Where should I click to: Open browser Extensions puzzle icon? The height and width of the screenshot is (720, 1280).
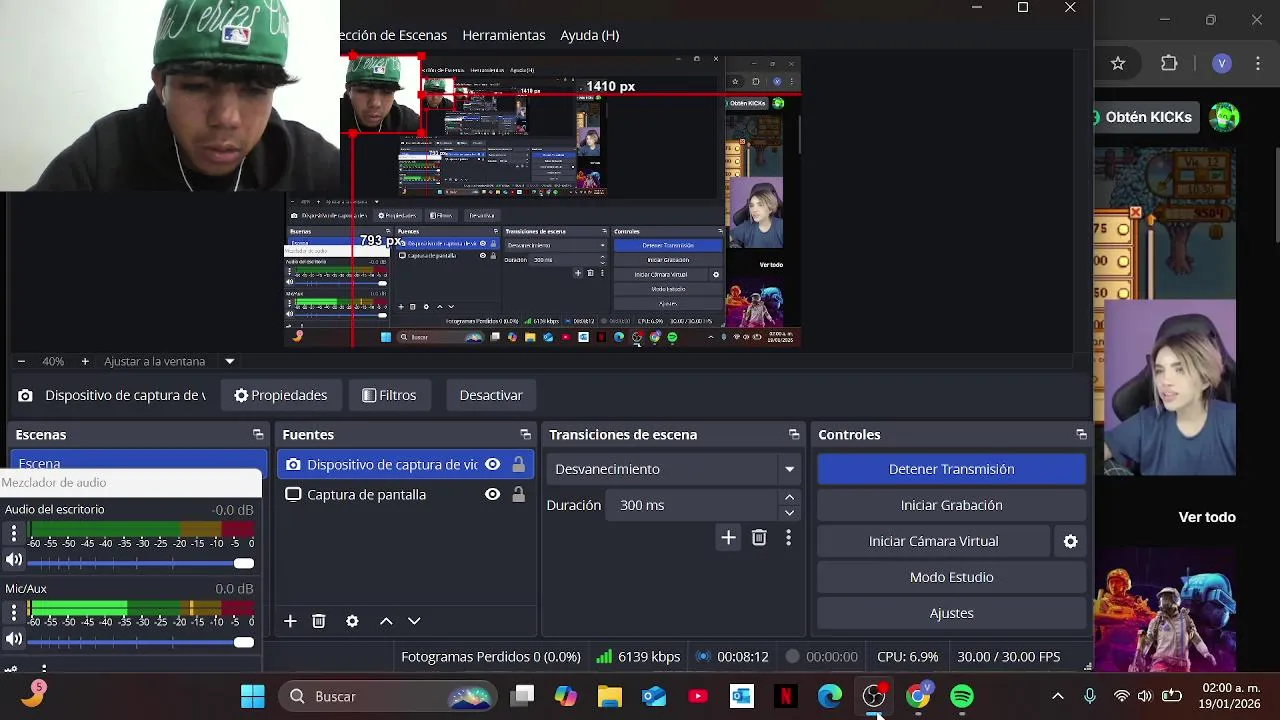point(1169,63)
